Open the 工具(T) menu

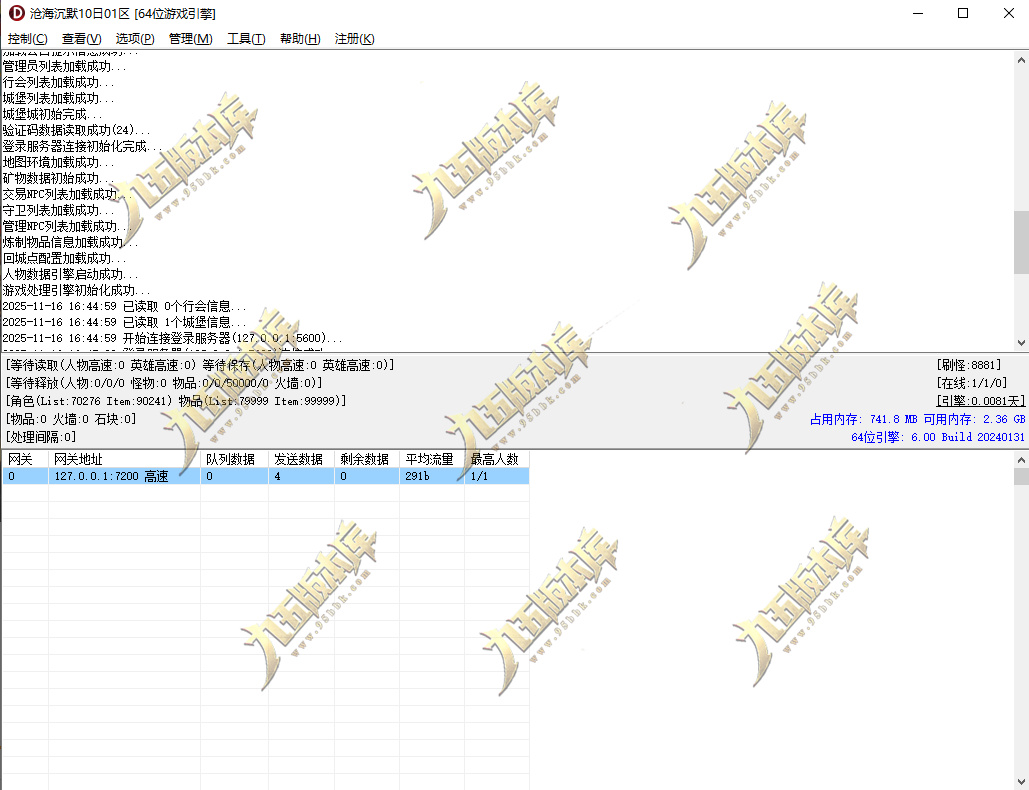[x=246, y=39]
